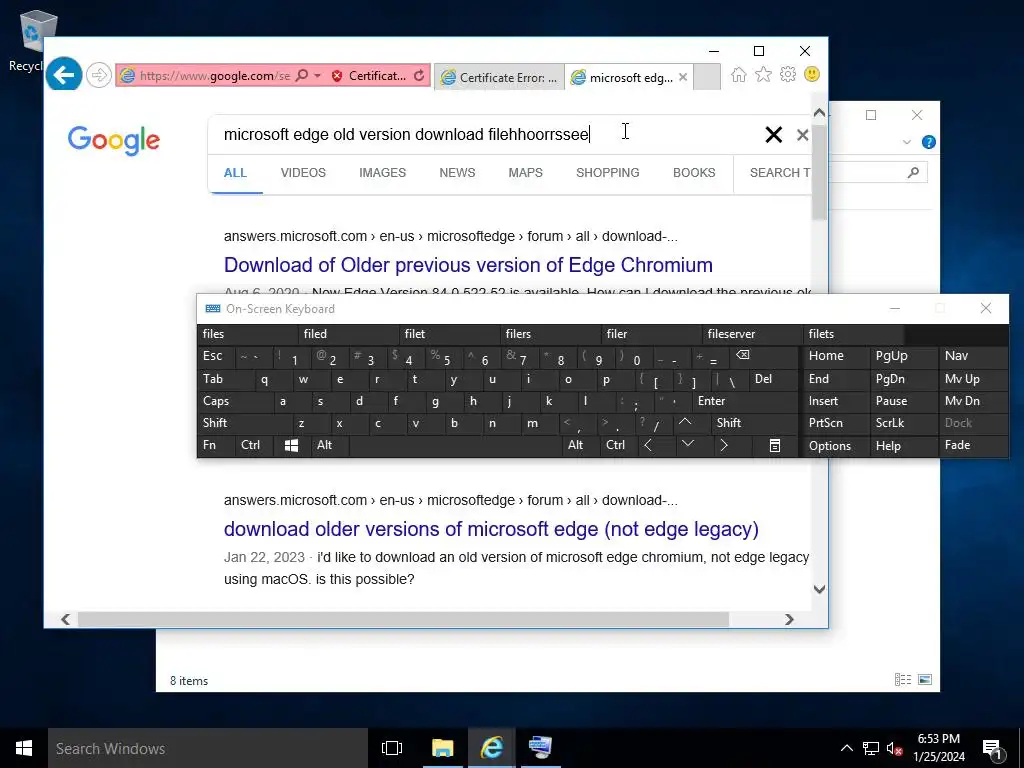The width and height of the screenshot is (1024, 768).
Task: Open 'Download of Older previous version' result
Action: point(468,264)
